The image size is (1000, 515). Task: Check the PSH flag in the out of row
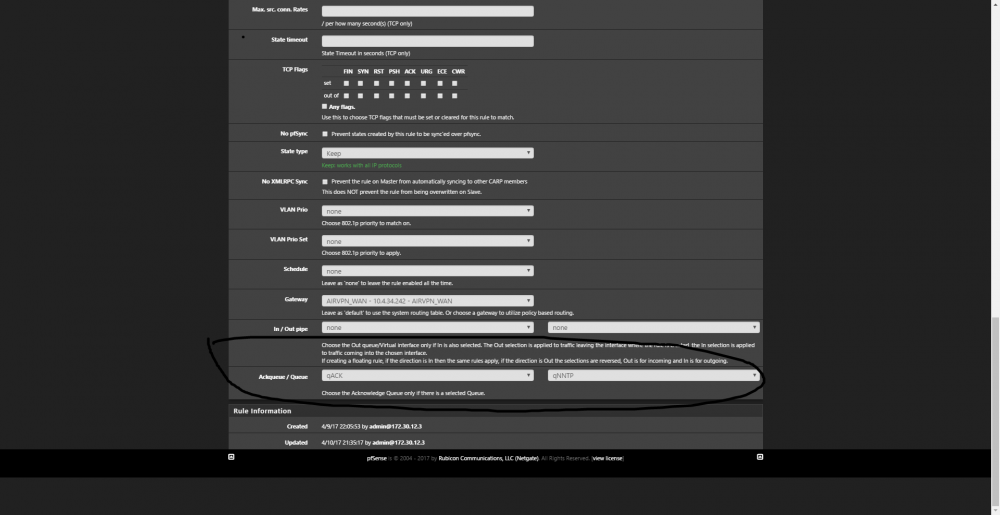point(392,96)
